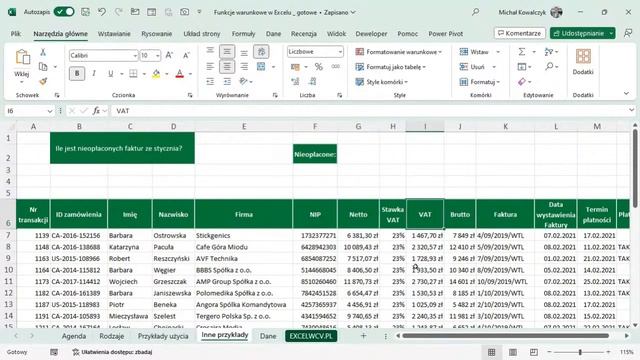Open the Calibri font name dropdown
Screen dimensions: 640x360
(103, 56)
